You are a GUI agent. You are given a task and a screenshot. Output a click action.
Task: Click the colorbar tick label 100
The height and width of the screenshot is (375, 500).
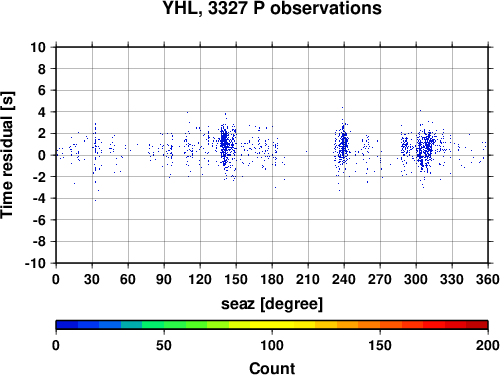(x=272, y=345)
